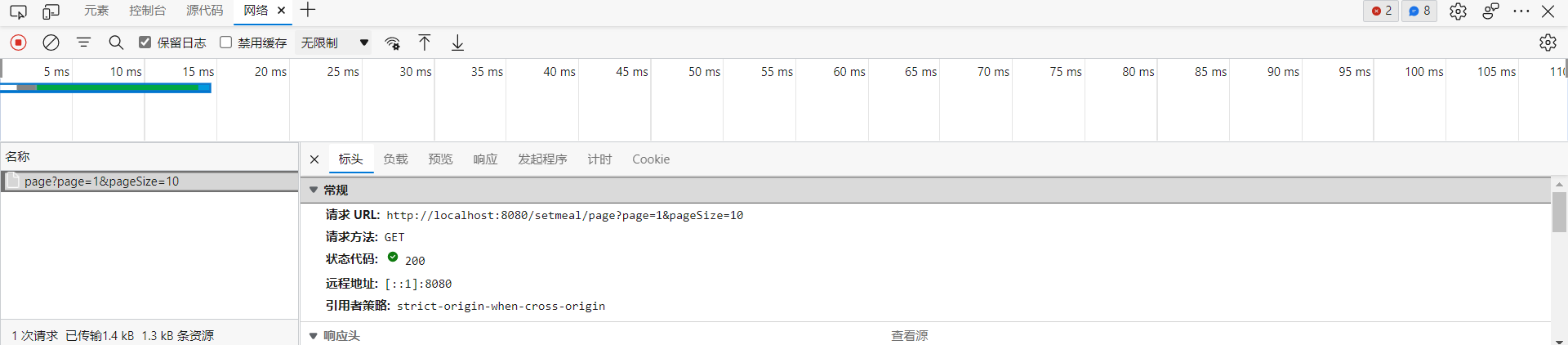Open network search magnifier
Image resolution: width=1568 pixels, height=345 pixels.
pos(116,43)
